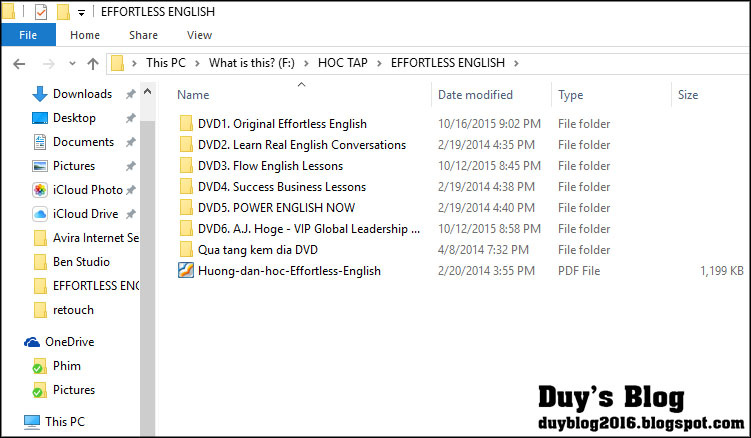This screenshot has width=751, height=438.
Task: Expand chevron after HOC TAP breadcrumb
Action: tap(379, 63)
